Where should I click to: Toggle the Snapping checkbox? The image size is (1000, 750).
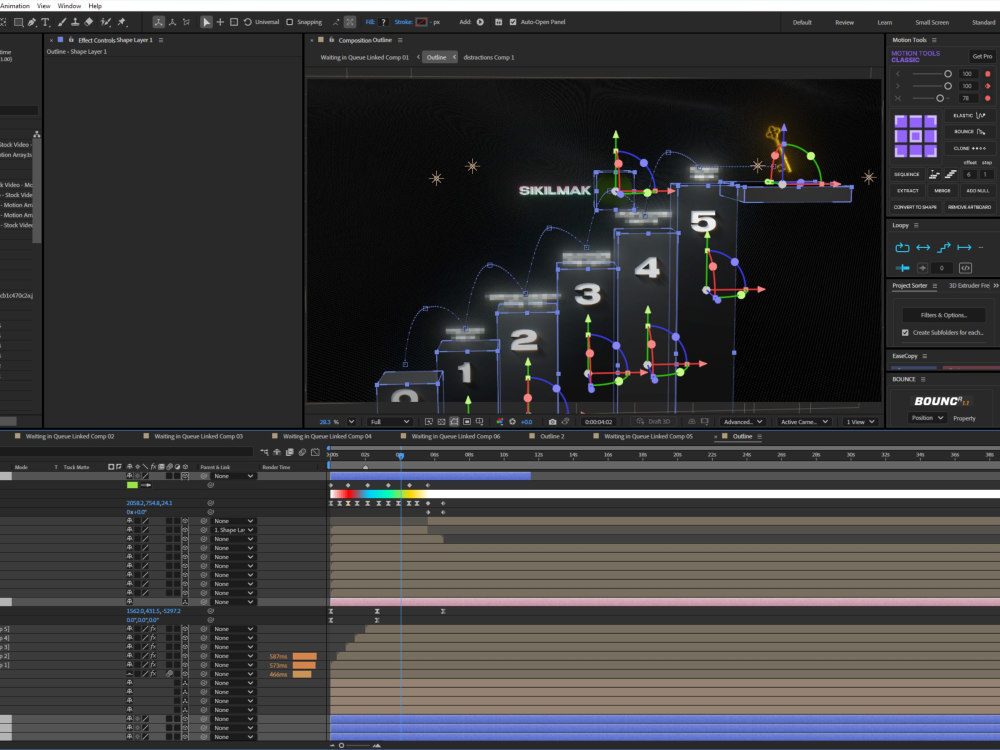[x=290, y=22]
